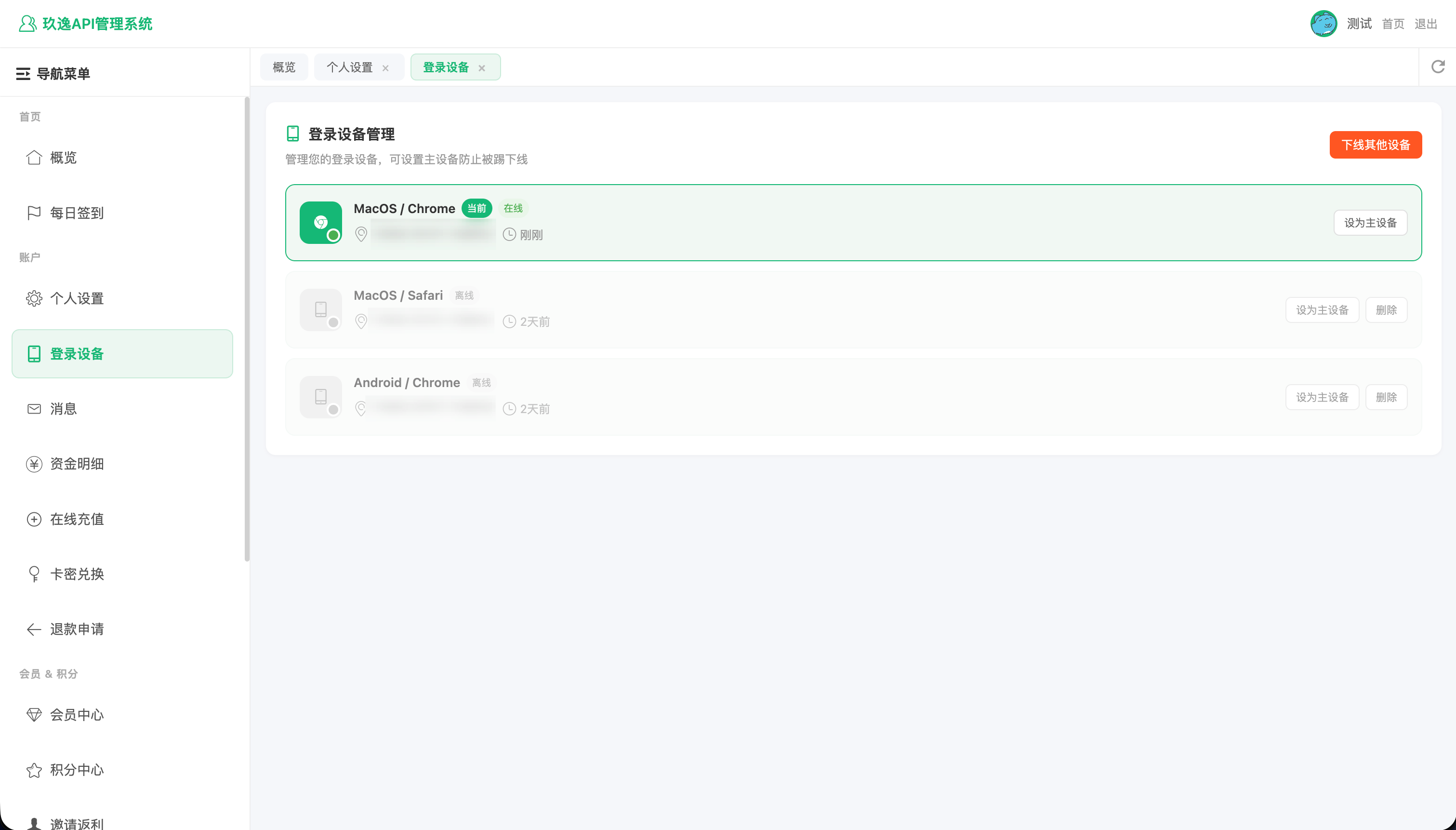Click the flag icon beside 每日签到
This screenshot has height=830, width=1456.
[34, 213]
